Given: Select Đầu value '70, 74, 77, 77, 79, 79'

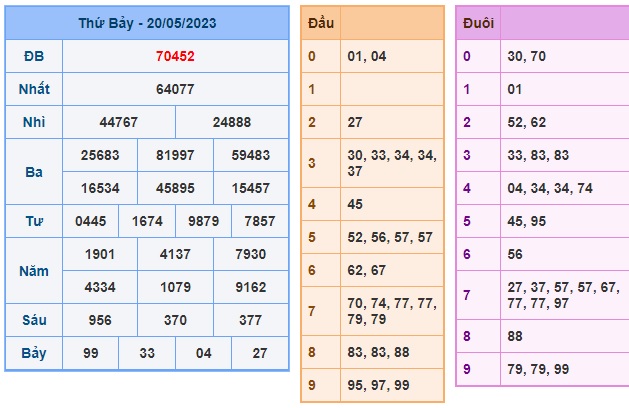Looking at the screenshot, I should coord(392,311).
